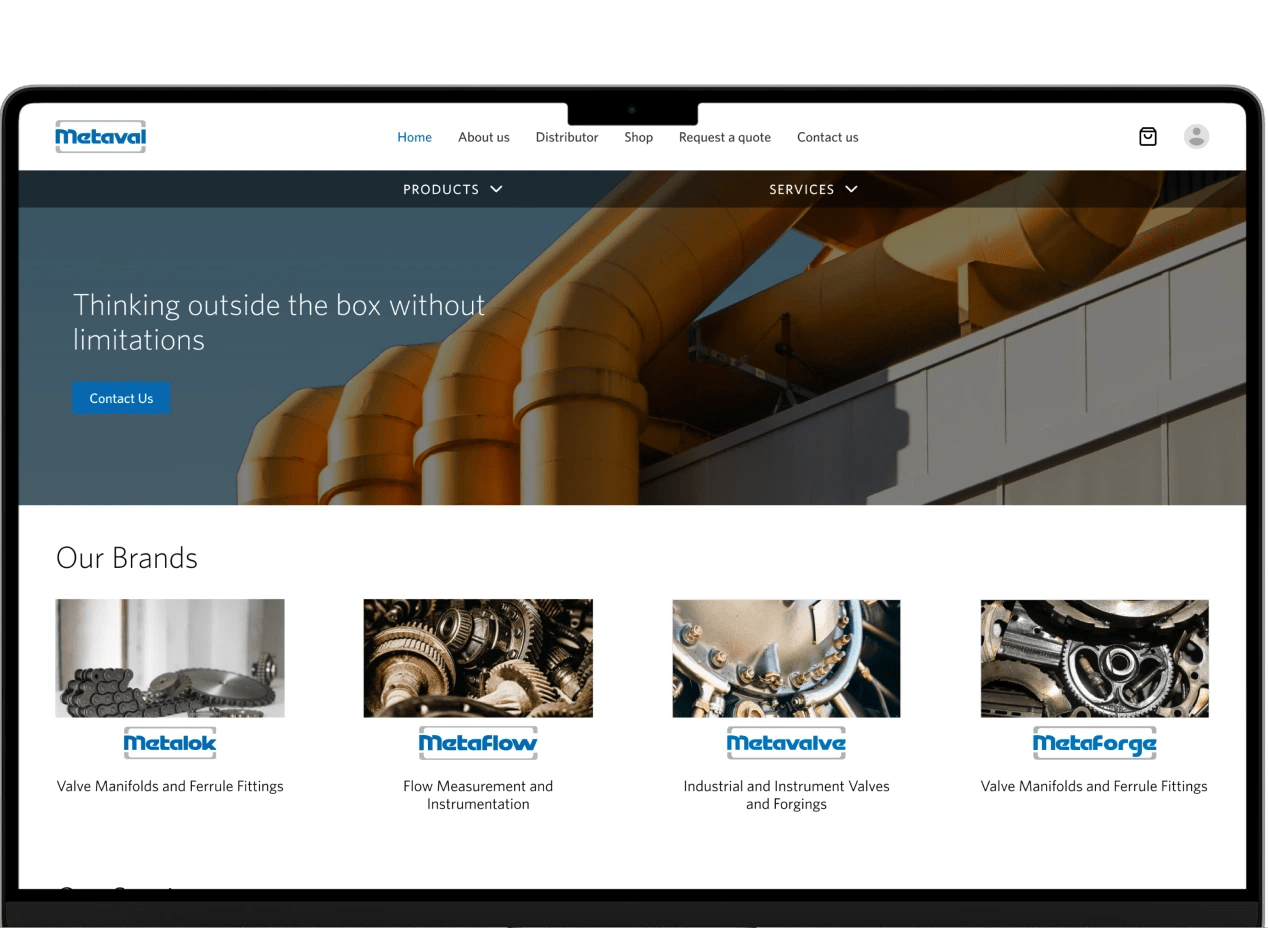Open the Metavalve engine image thumbnail

pyautogui.click(x=786, y=658)
